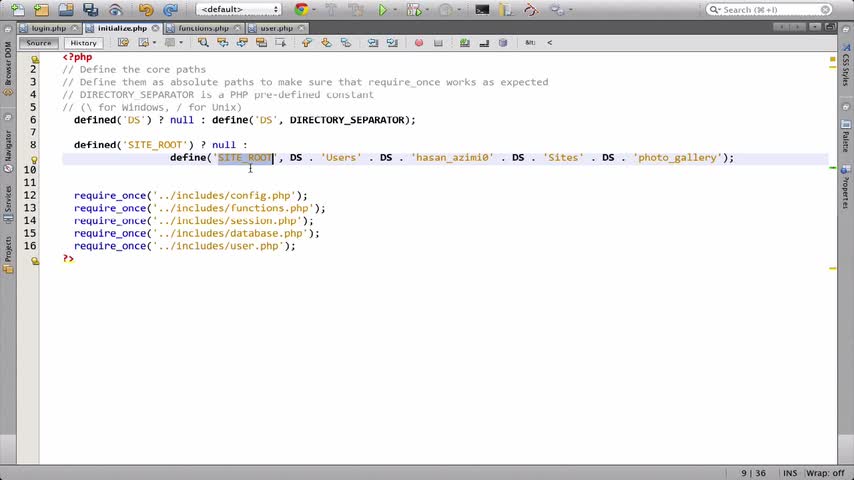Maximize the editor window button
Screen dimensions: 854x480
pyautogui.click(x=829, y=27)
